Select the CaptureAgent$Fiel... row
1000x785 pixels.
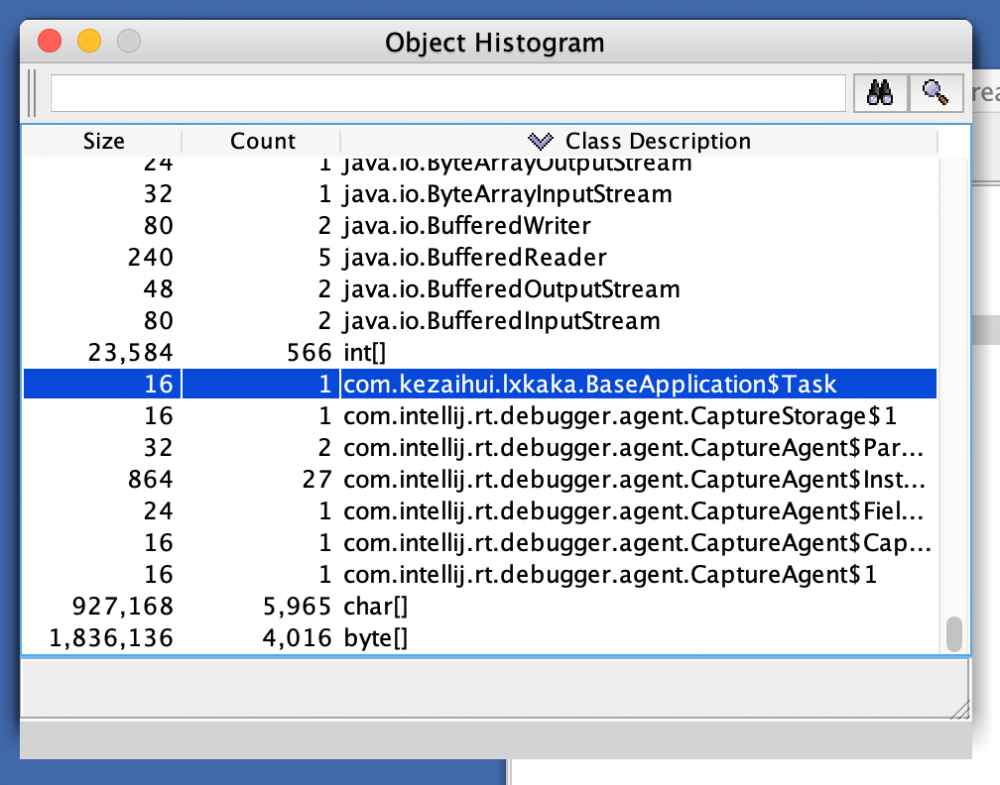480,511
